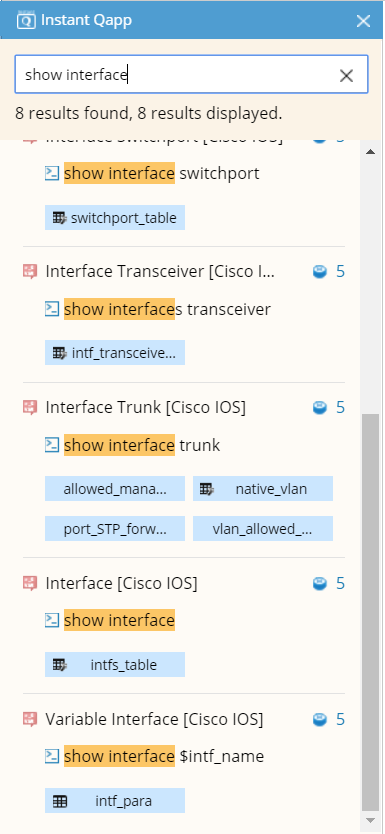
Task: Click device count icon for Variable Interface
Action: 320,720
